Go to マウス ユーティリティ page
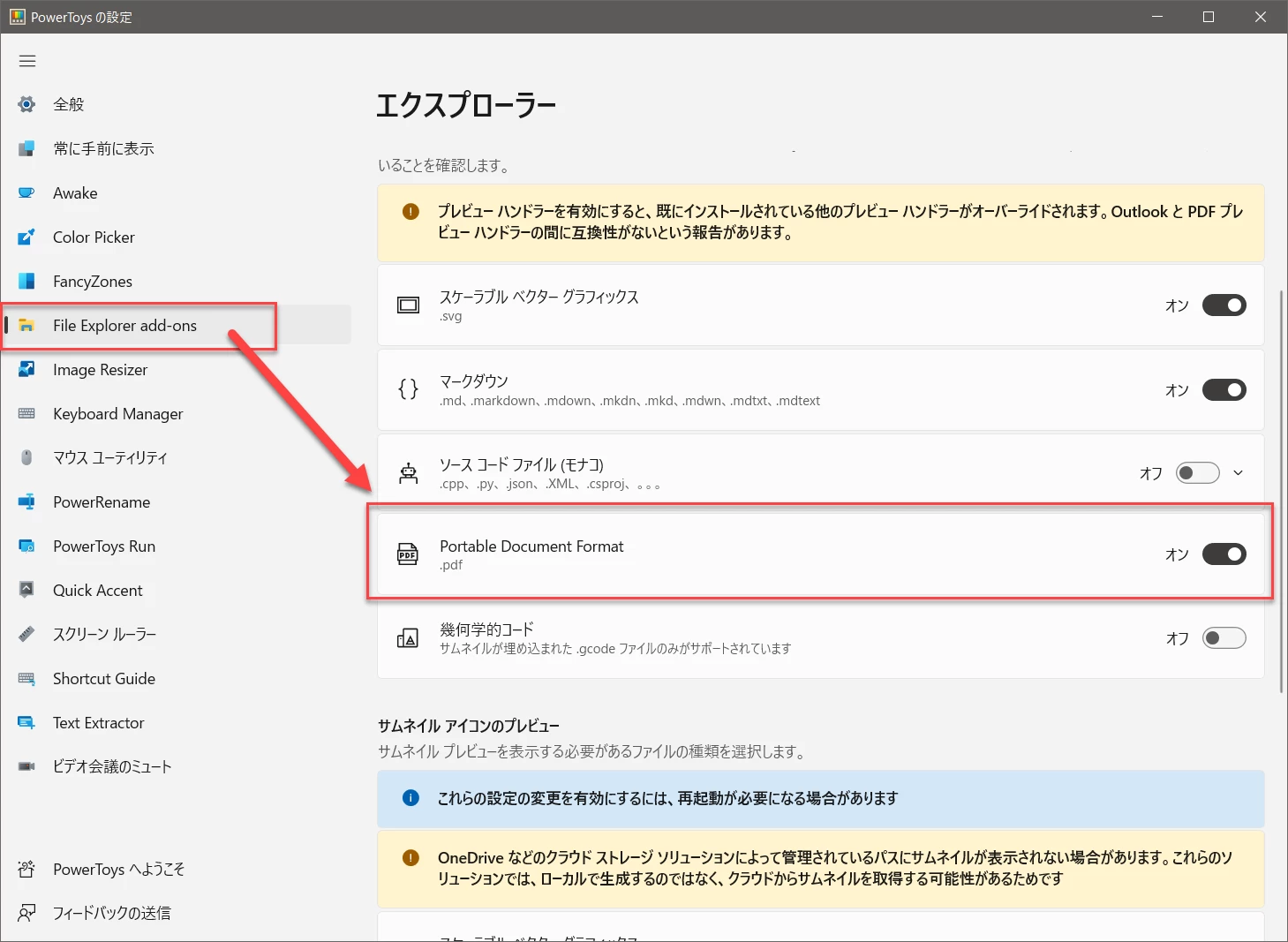Image resolution: width=1288 pixels, height=942 pixels. pos(177,457)
